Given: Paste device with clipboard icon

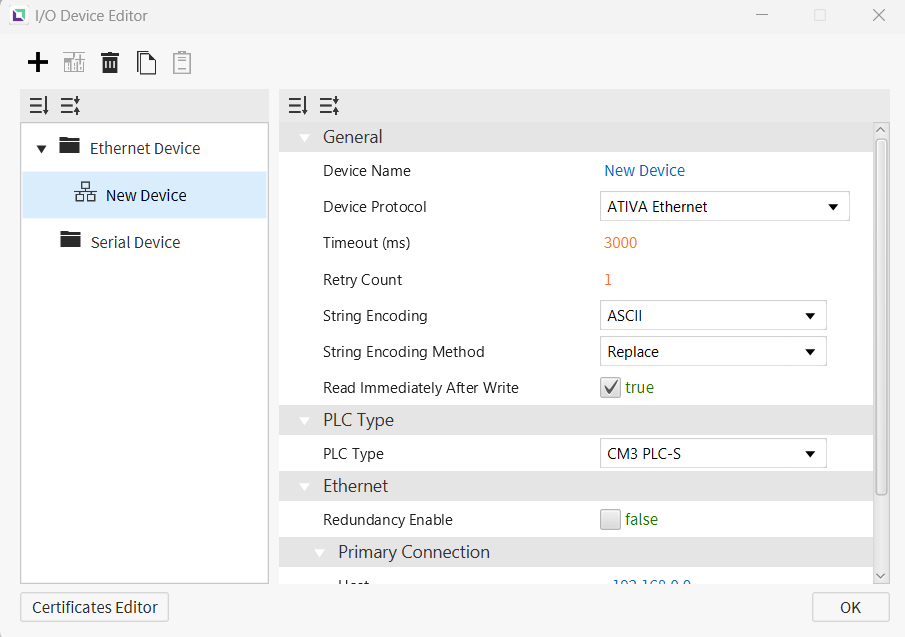Looking at the screenshot, I should 182,62.
